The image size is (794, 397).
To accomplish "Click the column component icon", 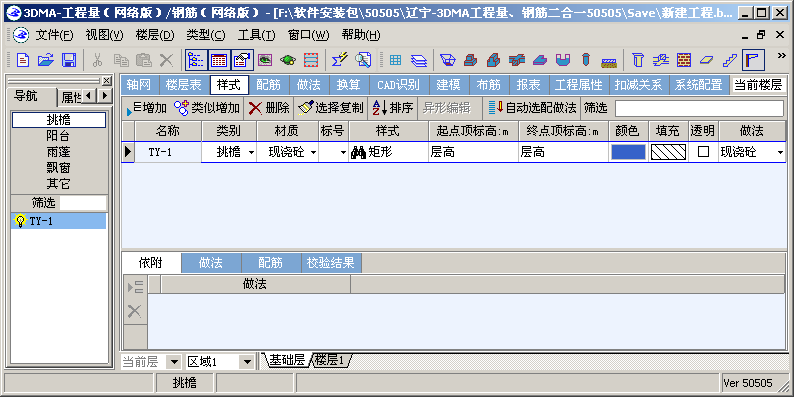I will point(638,60).
